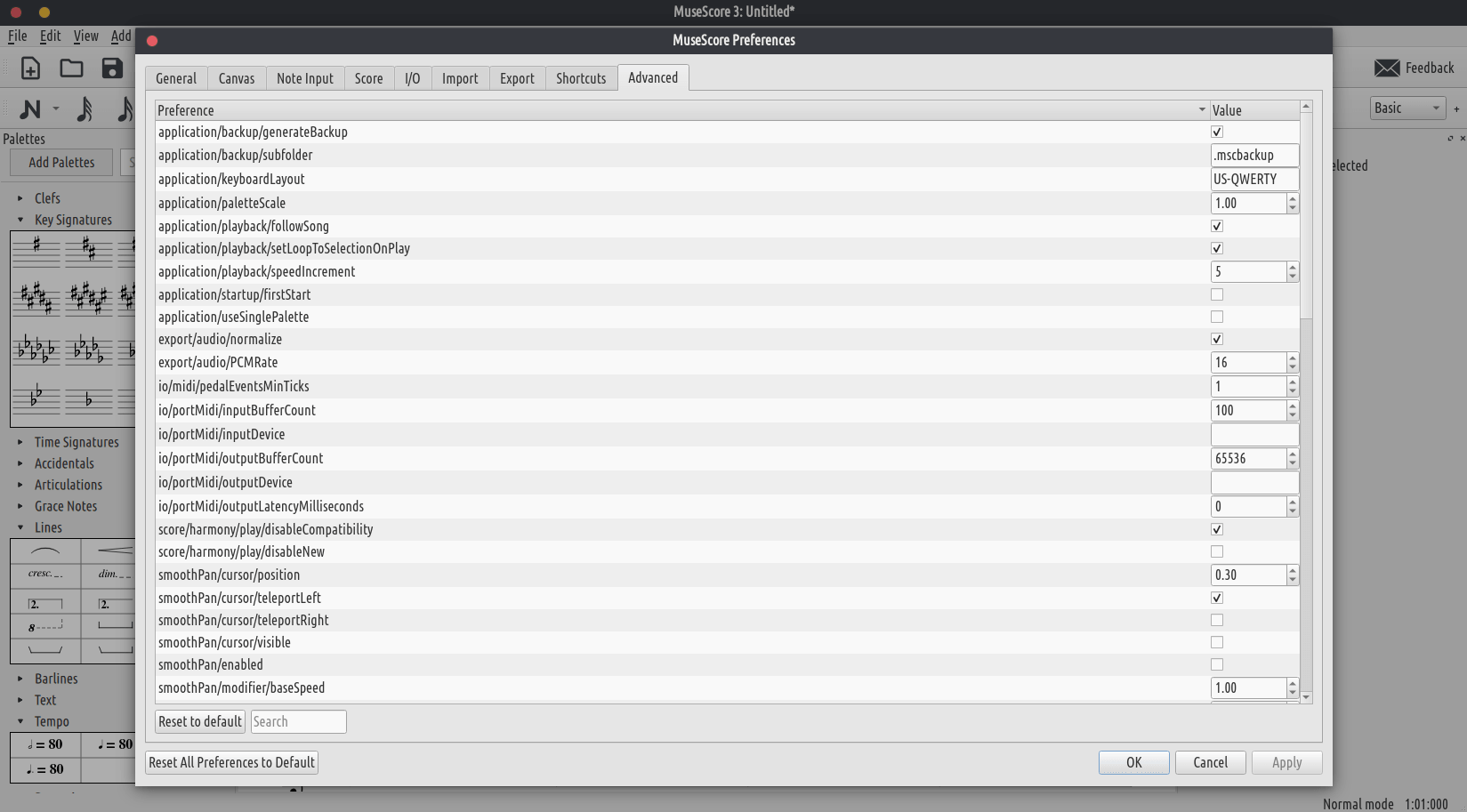Viewport: 1467px width, 812px height.
Task: Enable smoothPan/enabled checkbox
Action: (1217, 664)
